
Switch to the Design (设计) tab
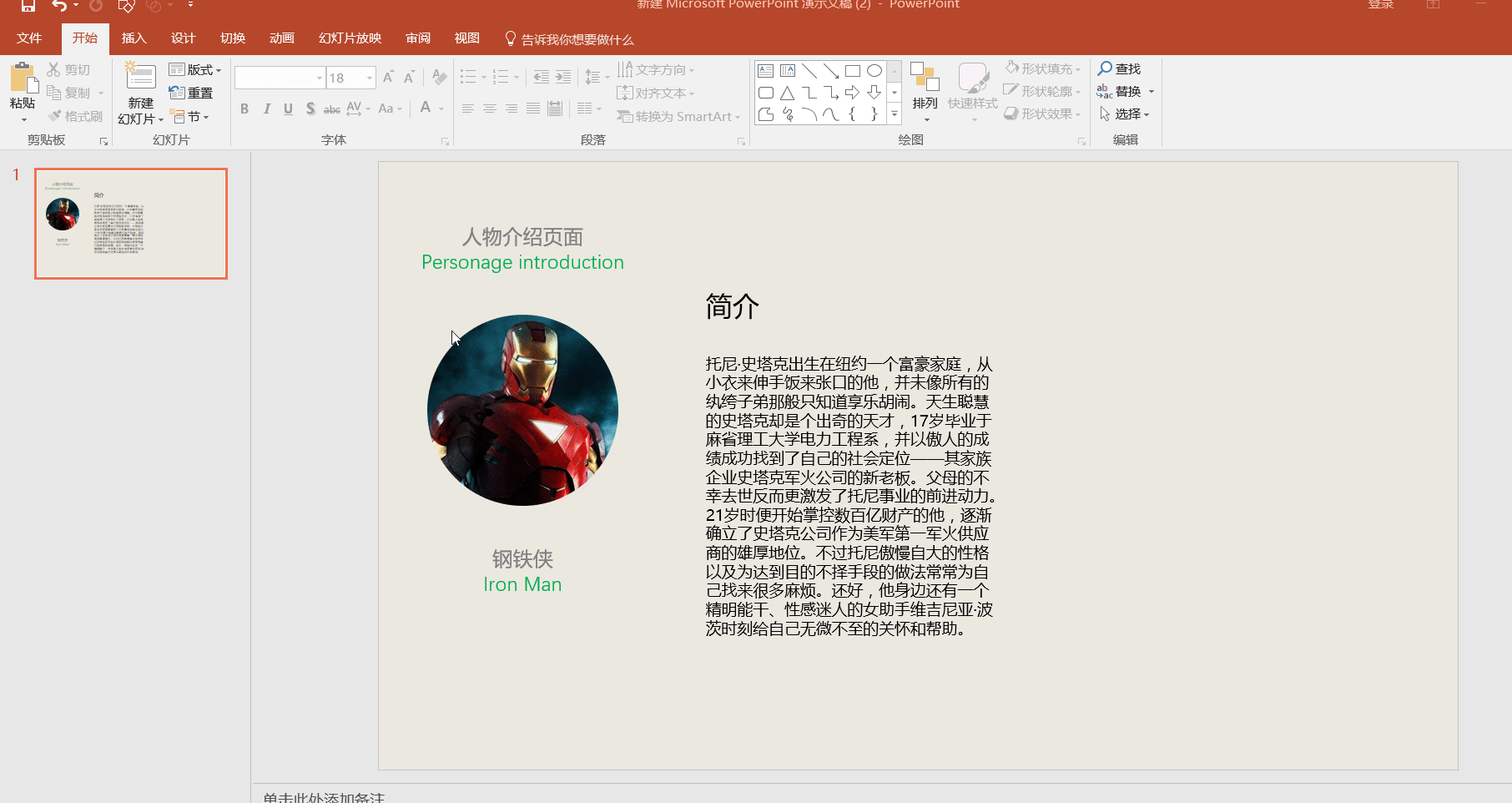pyautogui.click(x=183, y=38)
